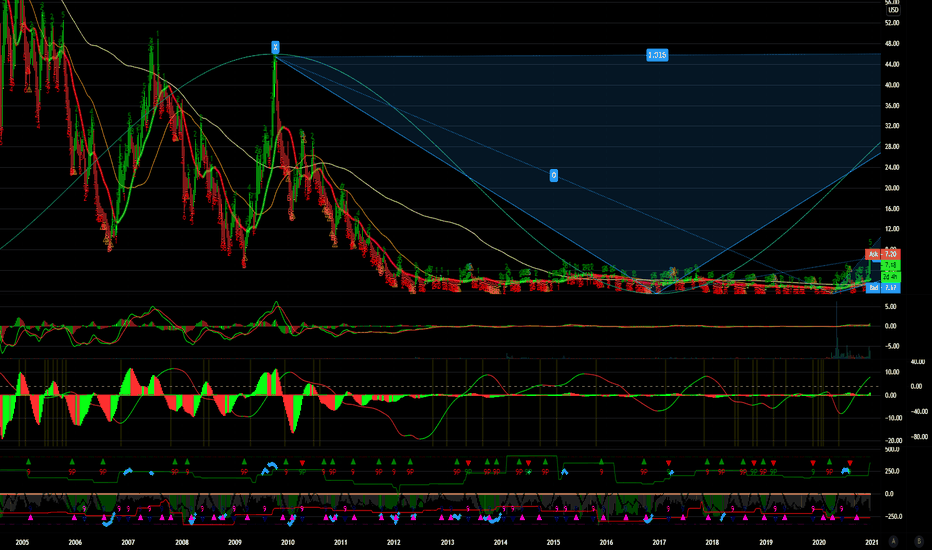Click the X anchor point of the drawing

click(275, 47)
